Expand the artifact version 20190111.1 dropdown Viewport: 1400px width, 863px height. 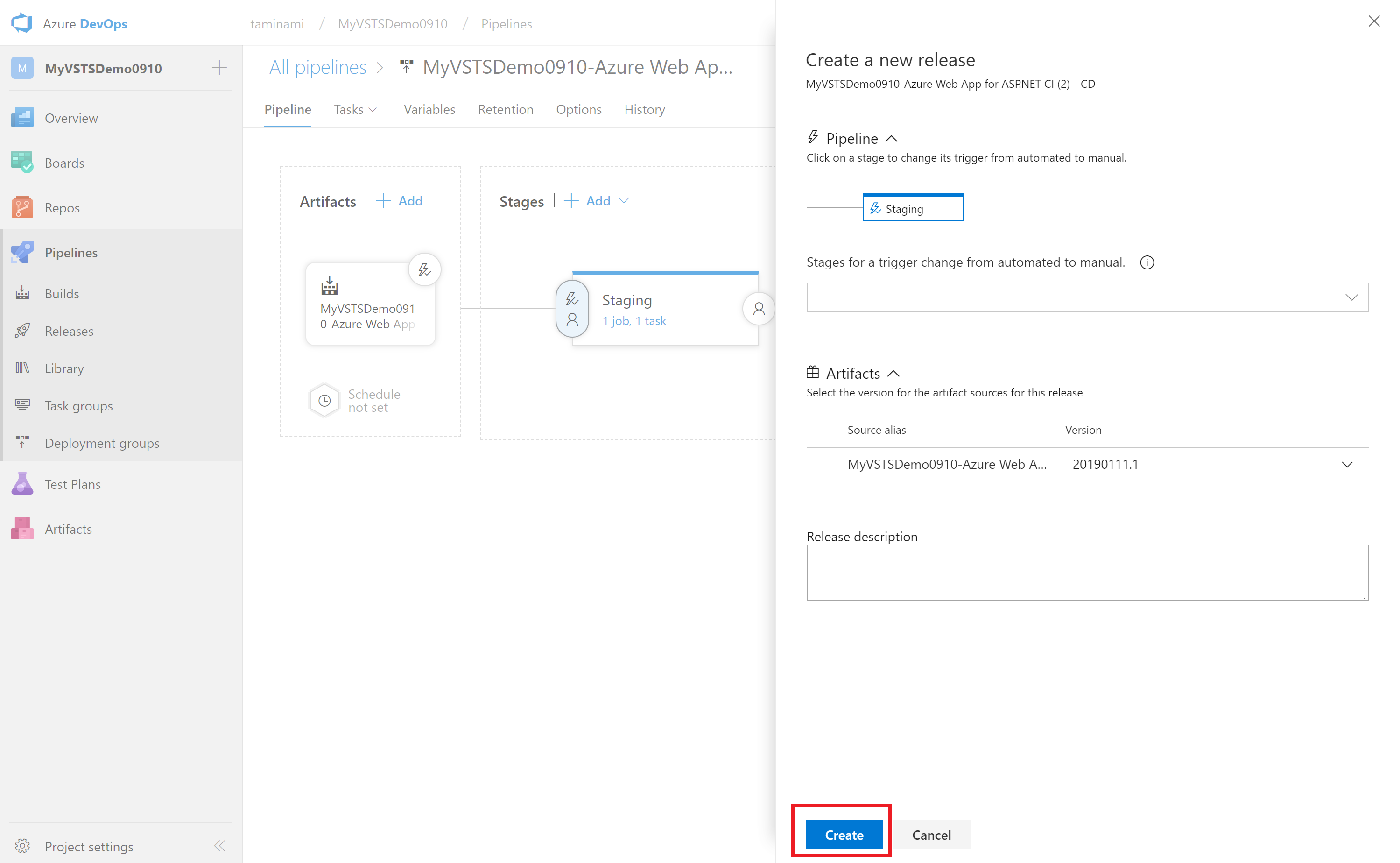tap(1347, 465)
